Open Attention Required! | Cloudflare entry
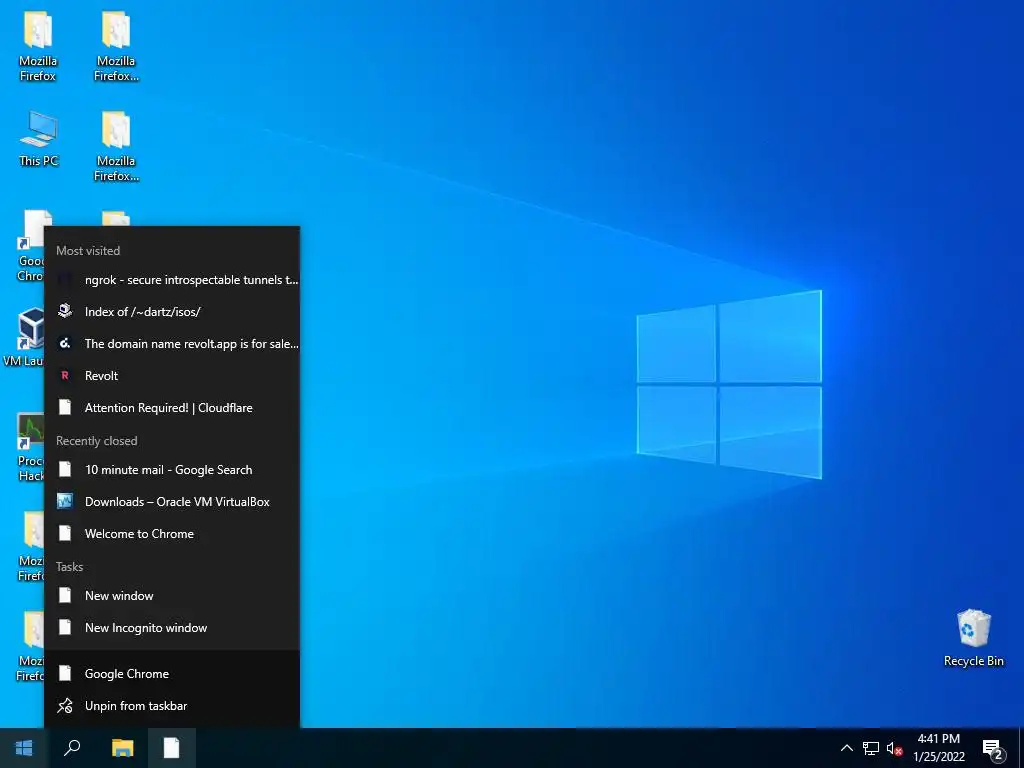The width and height of the screenshot is (1024, 768). [172, 408]
